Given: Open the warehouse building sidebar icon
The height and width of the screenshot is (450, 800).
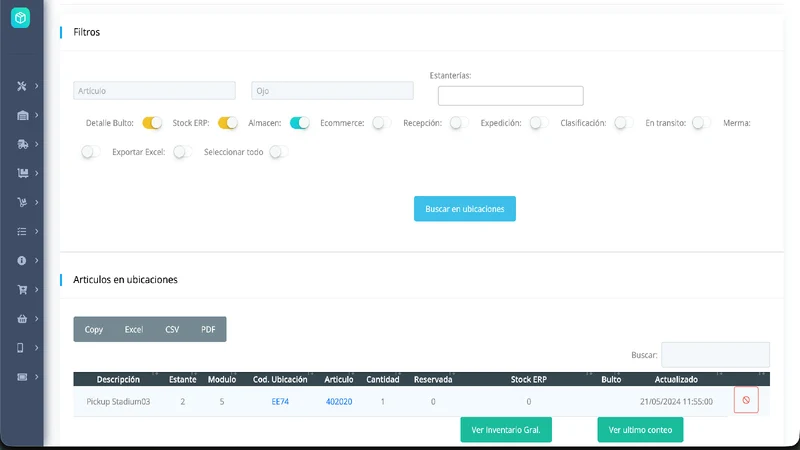Looking at the screenshot, I should [22, 115].
